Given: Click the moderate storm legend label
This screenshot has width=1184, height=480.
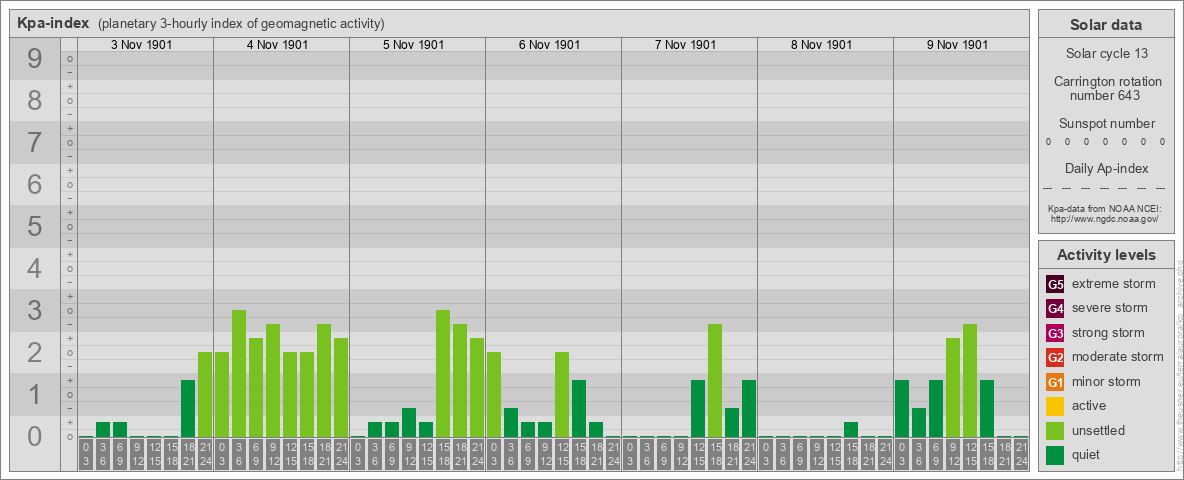Looking at the screenshot, I should 1118,357.
